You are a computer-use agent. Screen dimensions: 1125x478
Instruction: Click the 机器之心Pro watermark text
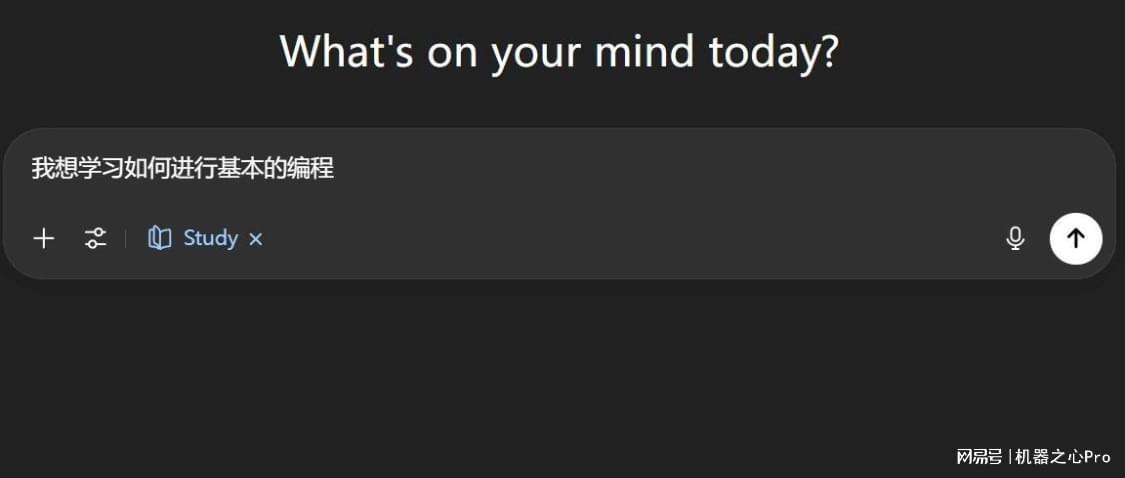(1063, 456)
